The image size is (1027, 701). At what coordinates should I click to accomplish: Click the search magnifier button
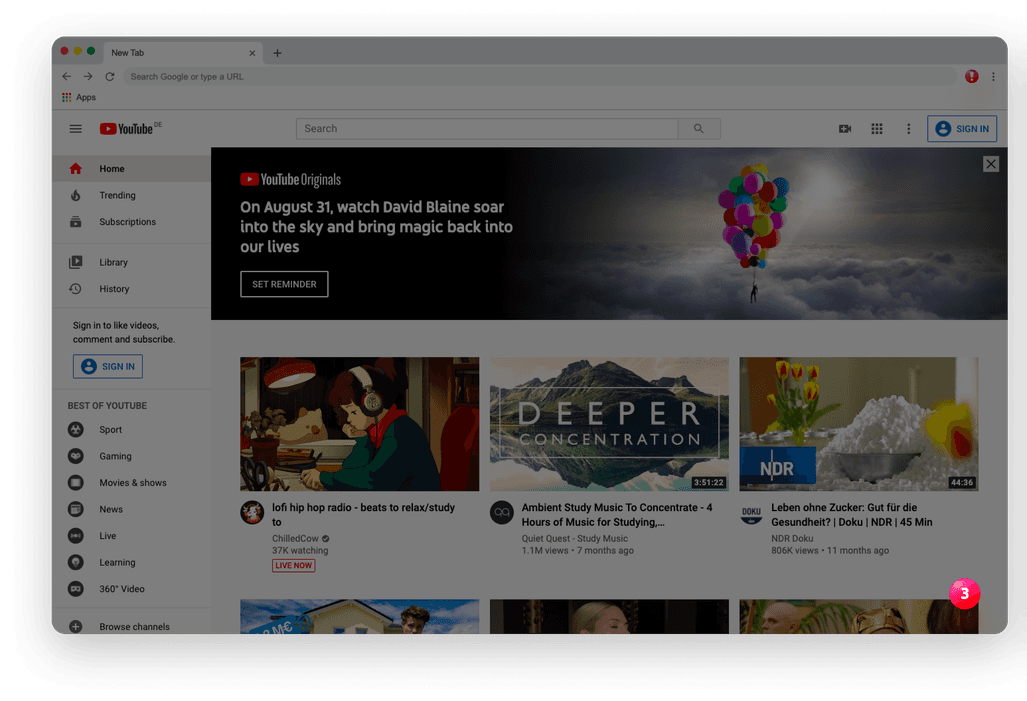tap(699, 129)
